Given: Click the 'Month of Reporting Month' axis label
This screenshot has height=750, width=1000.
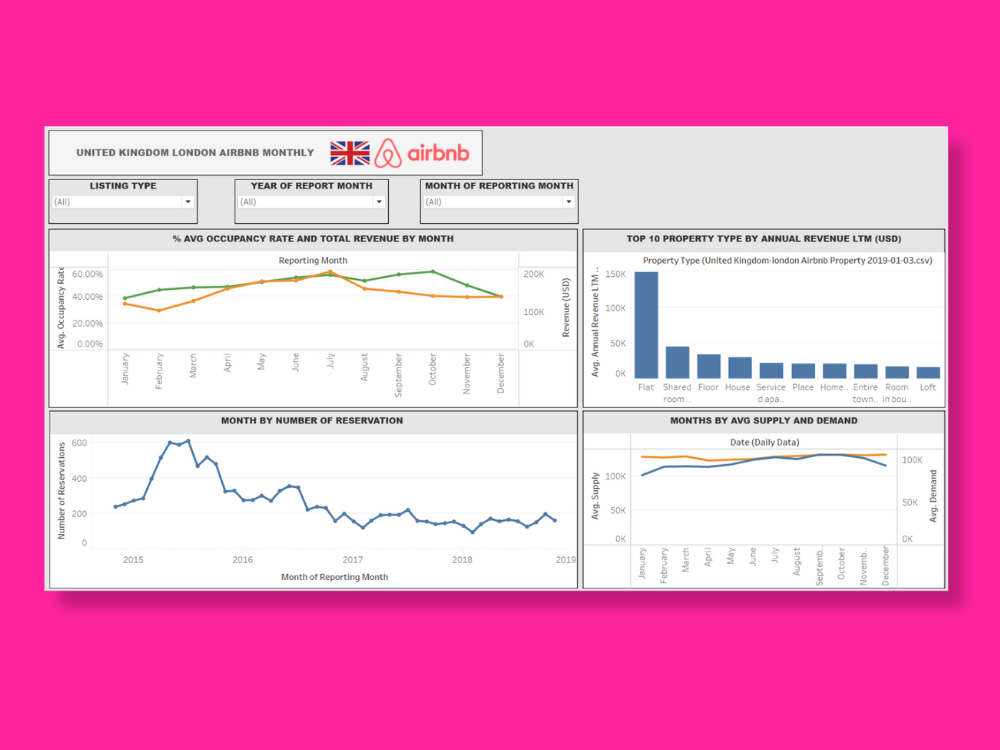Looking at the screenshot, I should tap(334, 577).
